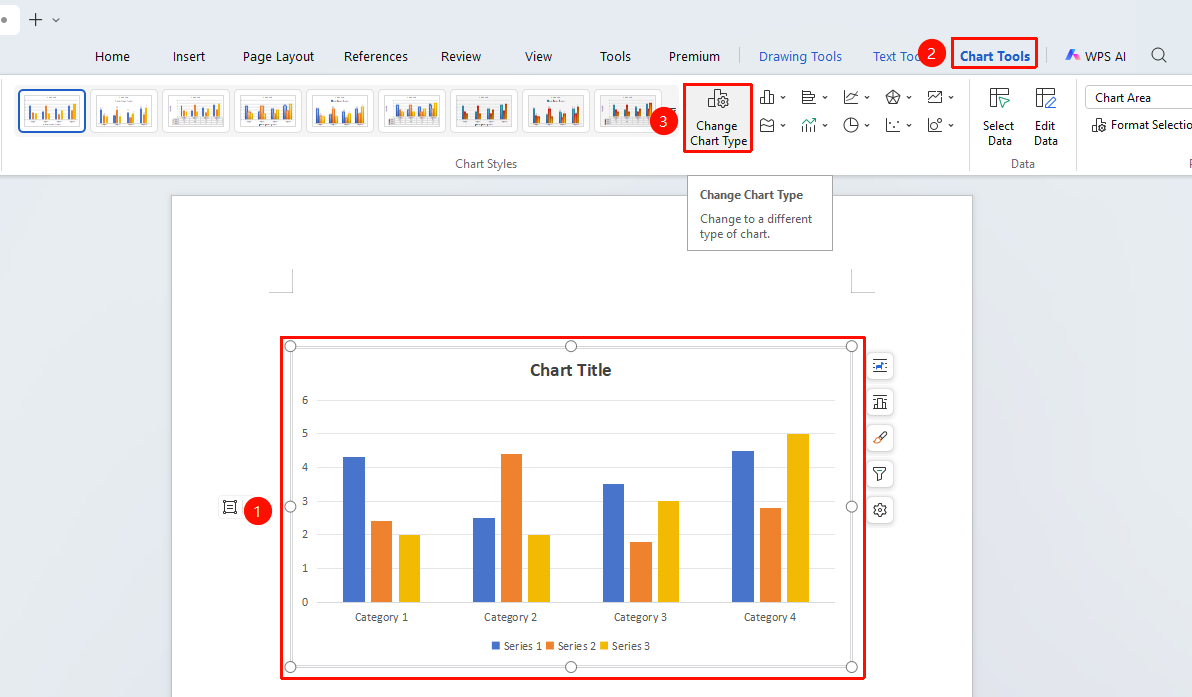Select the highlighted first chart style thumbnail

pyautogui.click(x=52, y=111)
